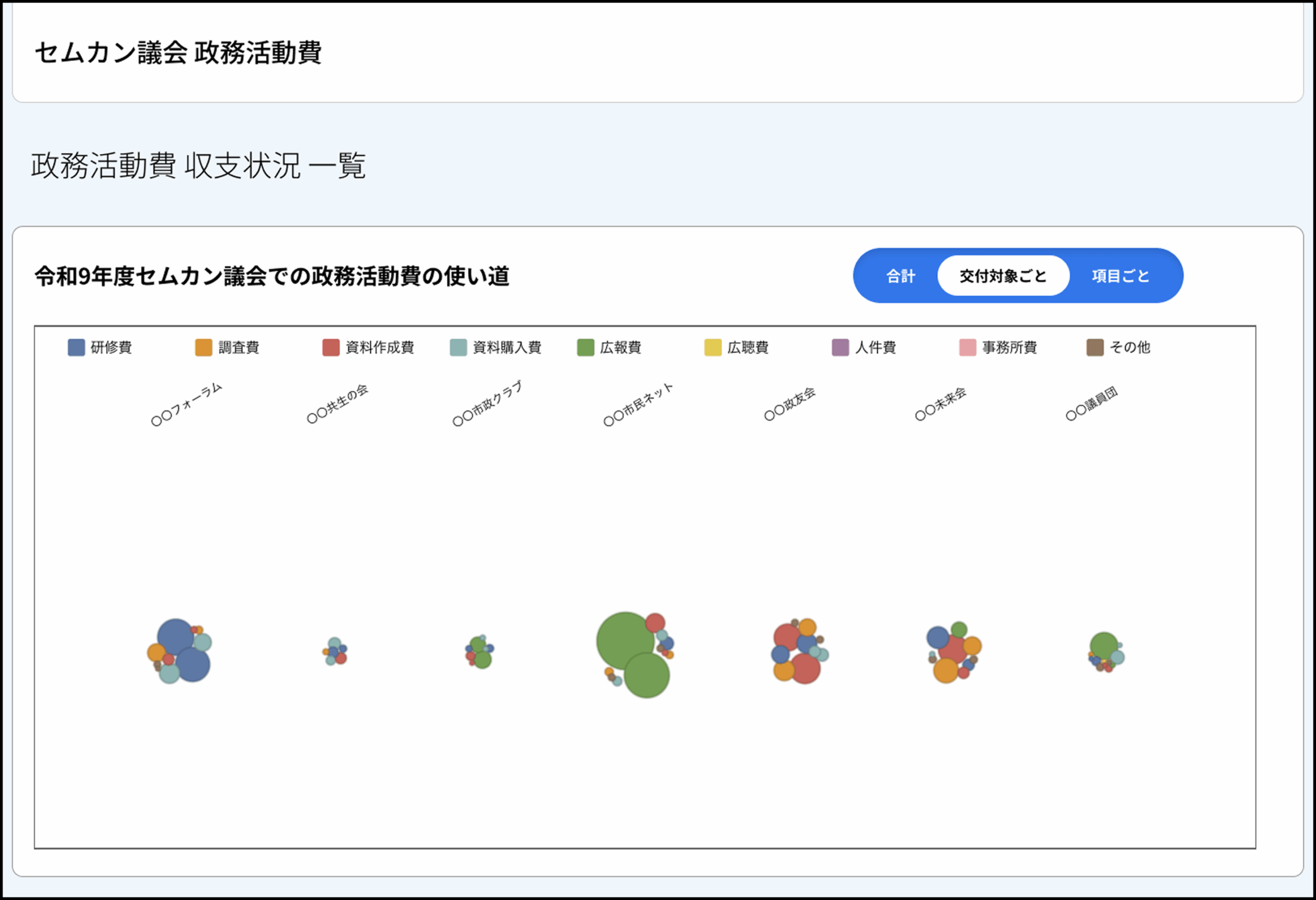
Task: Click the largest green bubble in 〇〇市民ネット
Action: pos(625,640)
